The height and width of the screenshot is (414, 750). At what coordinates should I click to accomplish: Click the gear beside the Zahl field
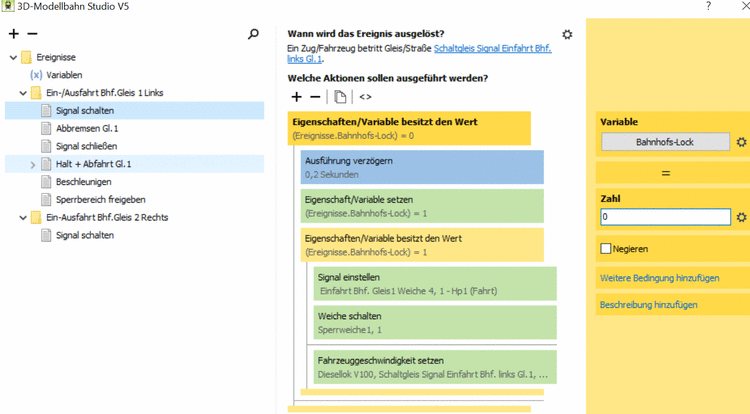(x=741, y=217)
